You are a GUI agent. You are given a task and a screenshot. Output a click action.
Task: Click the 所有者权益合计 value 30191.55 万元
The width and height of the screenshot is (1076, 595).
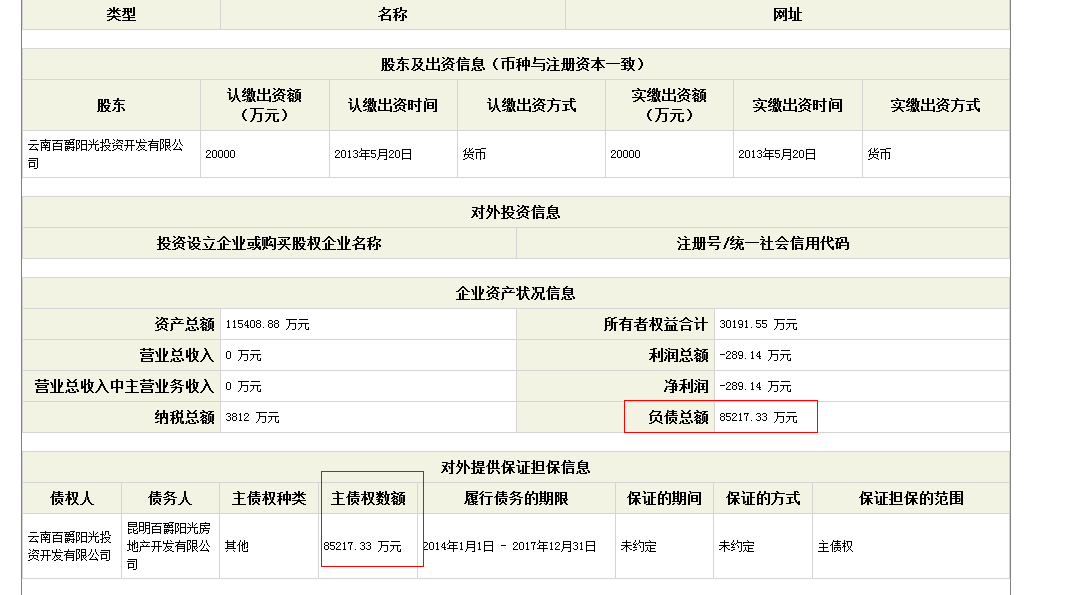pos(758,325)
